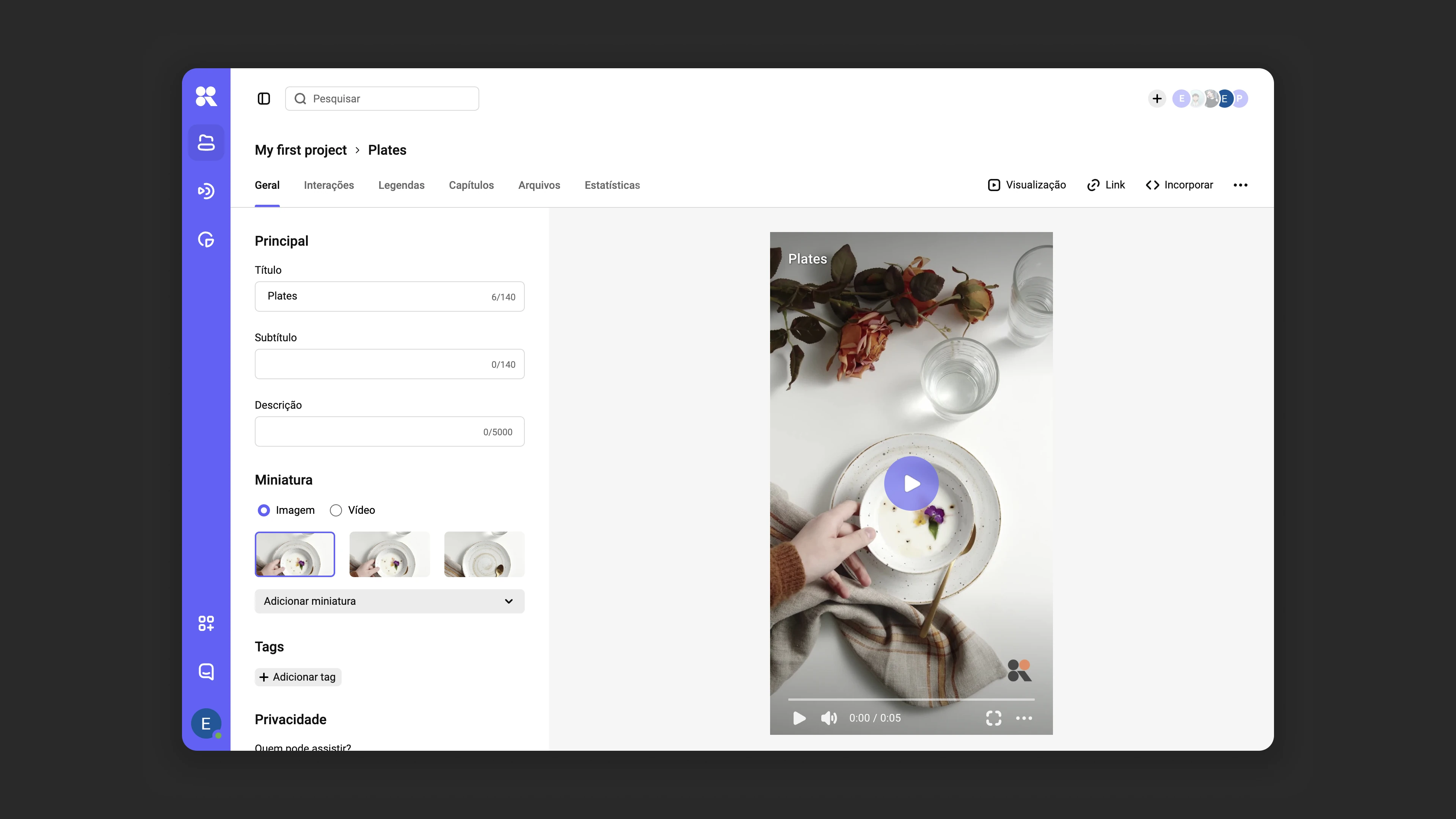
Task: Click the Incorporar button
Action: pyautogui.click(x=1179, y=185)
